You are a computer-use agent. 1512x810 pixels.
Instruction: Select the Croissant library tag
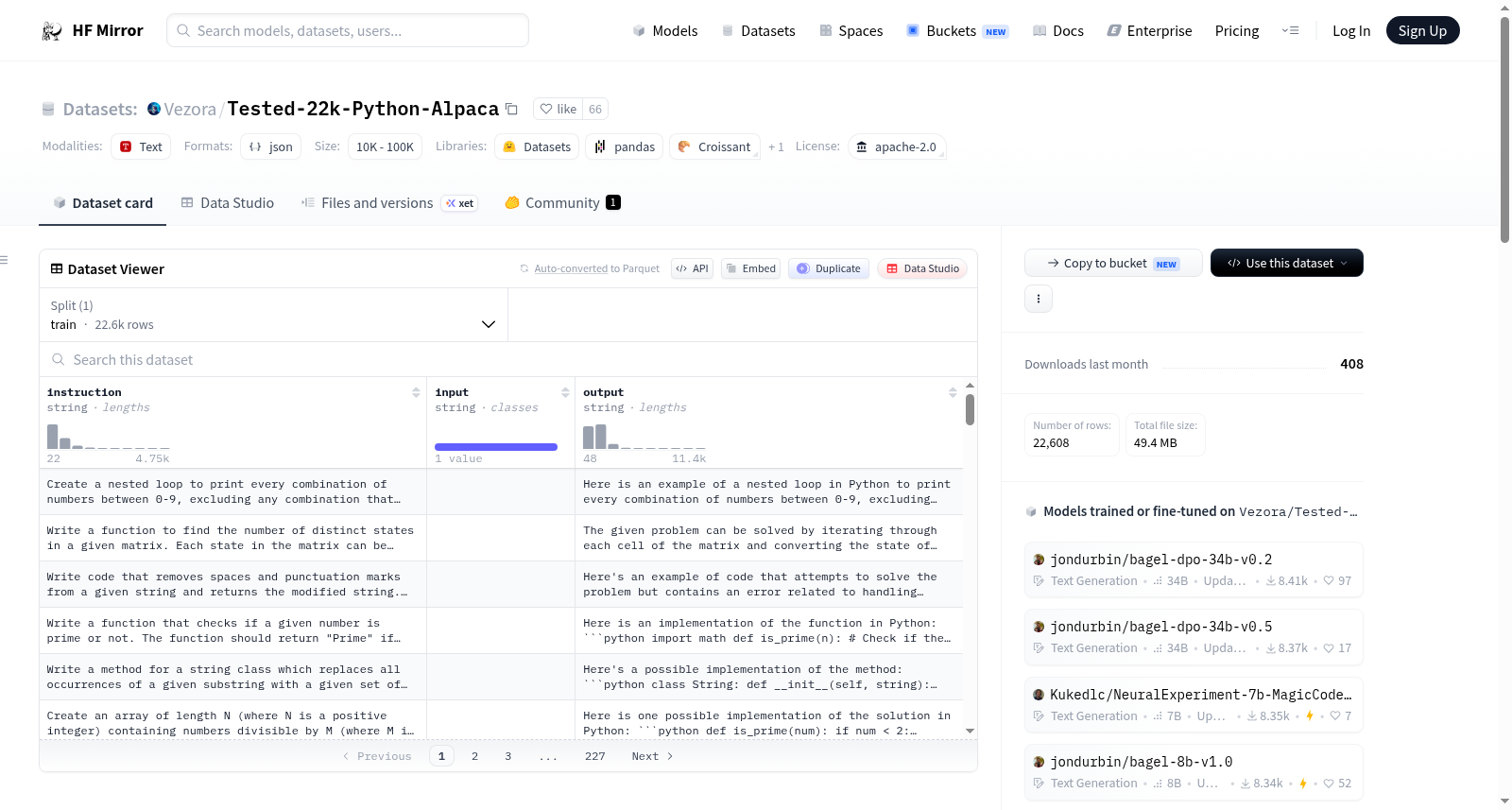click(x=714, y=146)
